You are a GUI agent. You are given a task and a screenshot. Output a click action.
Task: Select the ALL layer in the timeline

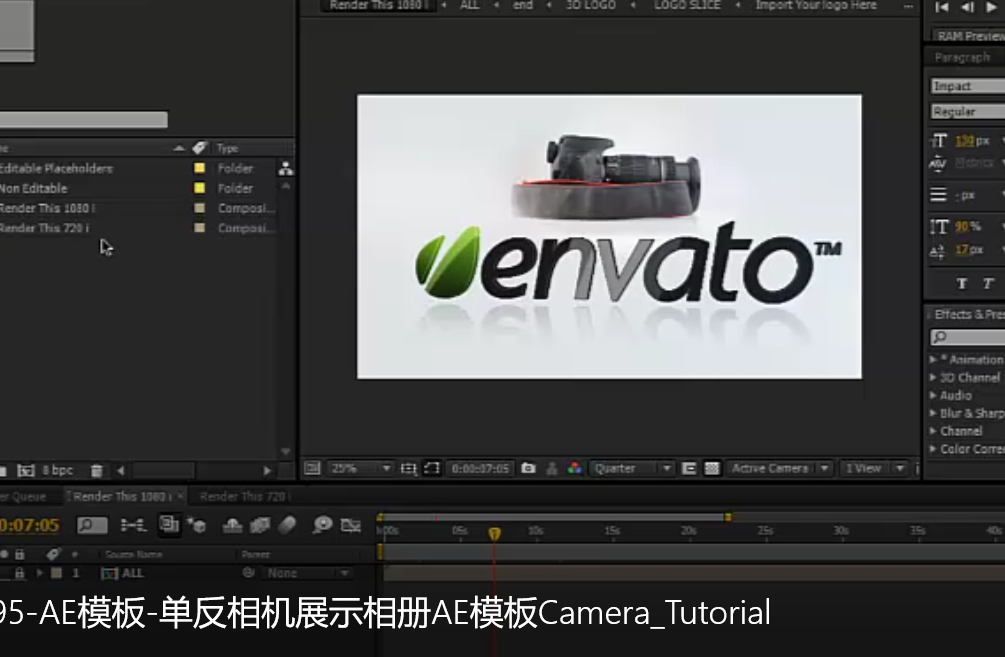point(131,573)
